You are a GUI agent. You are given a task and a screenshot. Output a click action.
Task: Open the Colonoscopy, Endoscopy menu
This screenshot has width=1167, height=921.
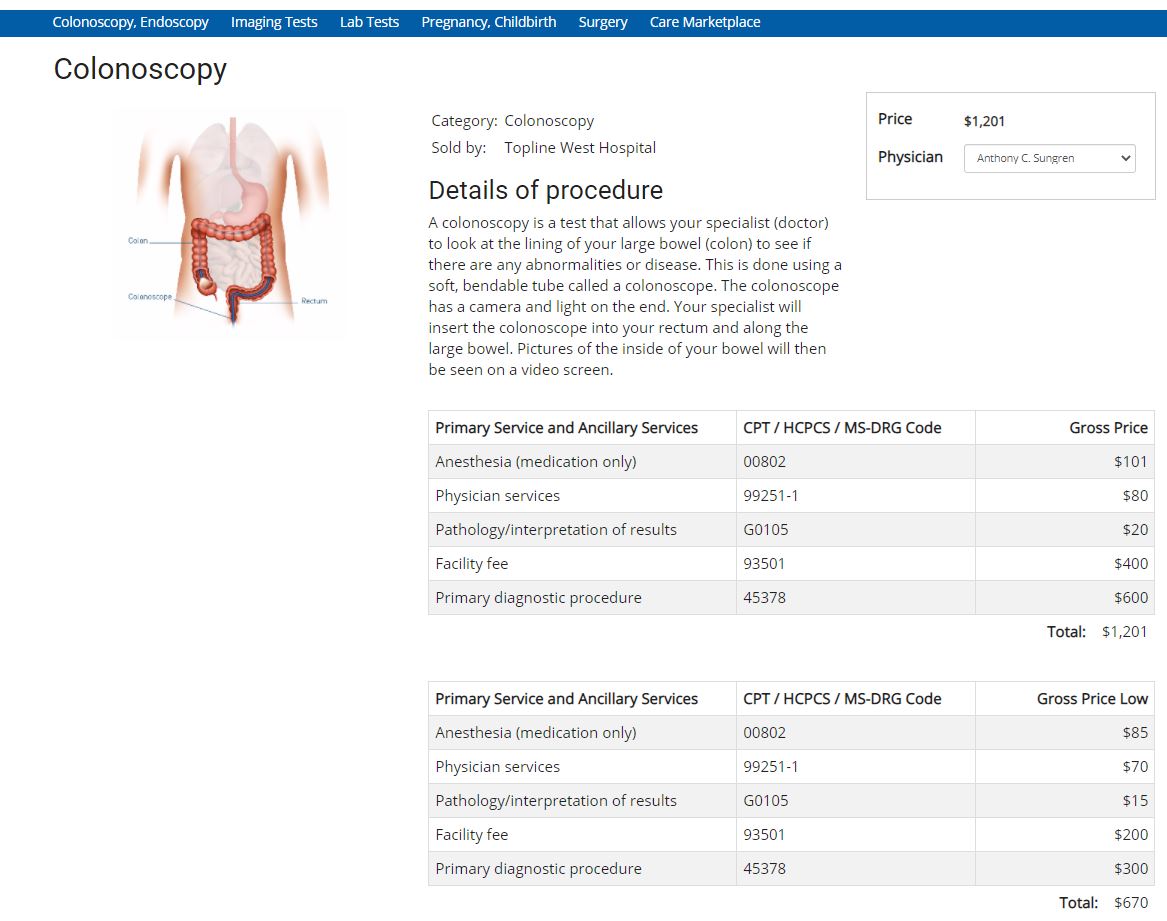coord(130,22)
